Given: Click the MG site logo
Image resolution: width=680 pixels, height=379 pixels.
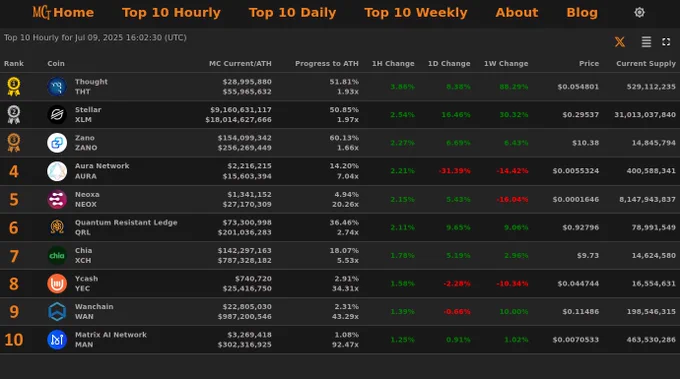Looking at the screenshot, I should (41, 13).
